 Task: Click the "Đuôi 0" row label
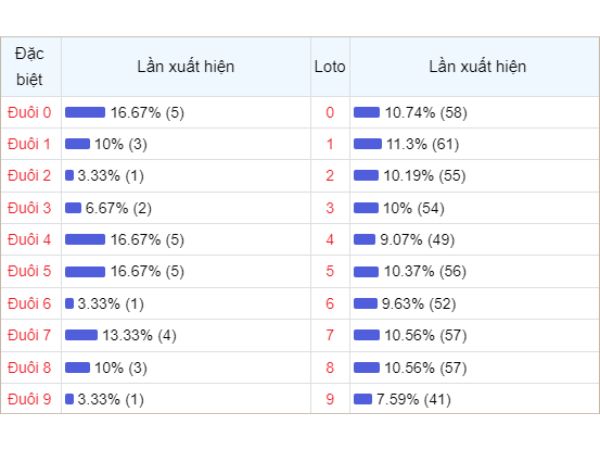(29, 112)
